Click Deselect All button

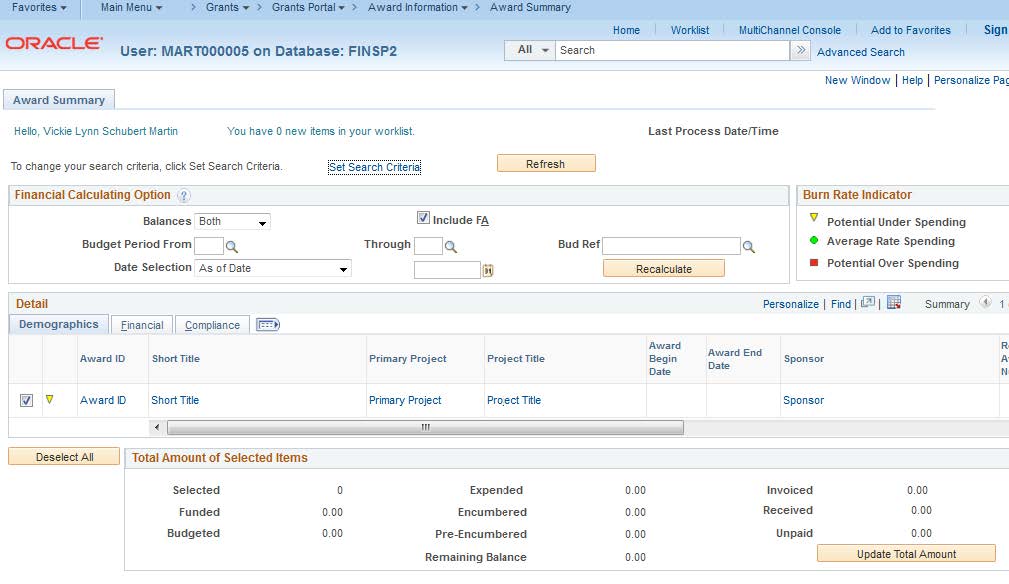click(x=64, y=457)
